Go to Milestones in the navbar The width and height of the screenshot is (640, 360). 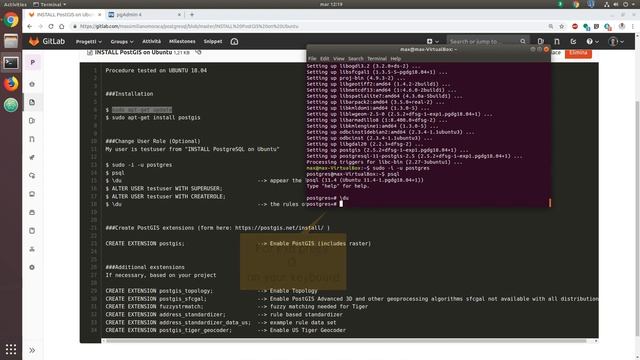click(182, 42)
